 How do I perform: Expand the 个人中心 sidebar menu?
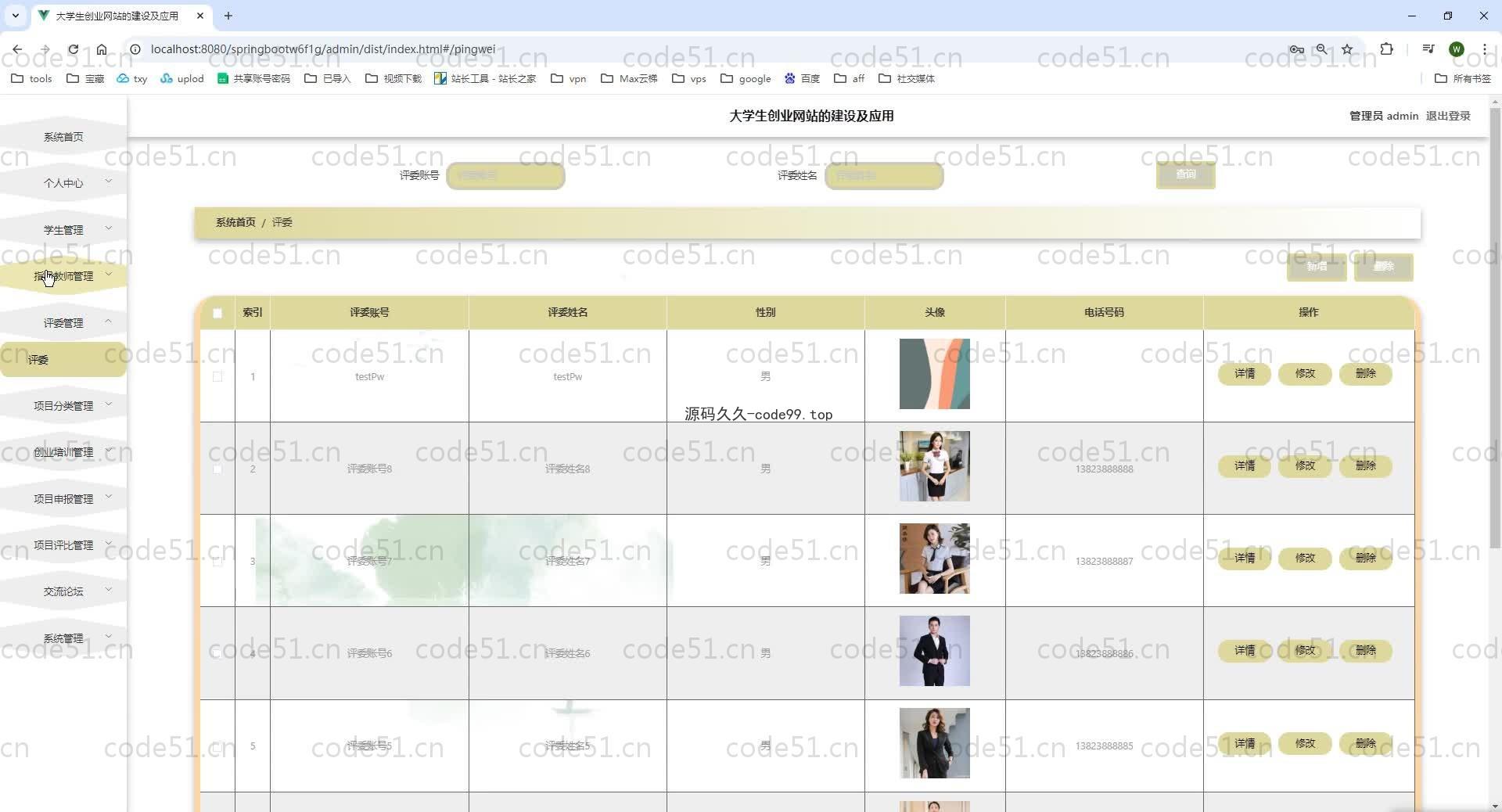tap(63, 183)
